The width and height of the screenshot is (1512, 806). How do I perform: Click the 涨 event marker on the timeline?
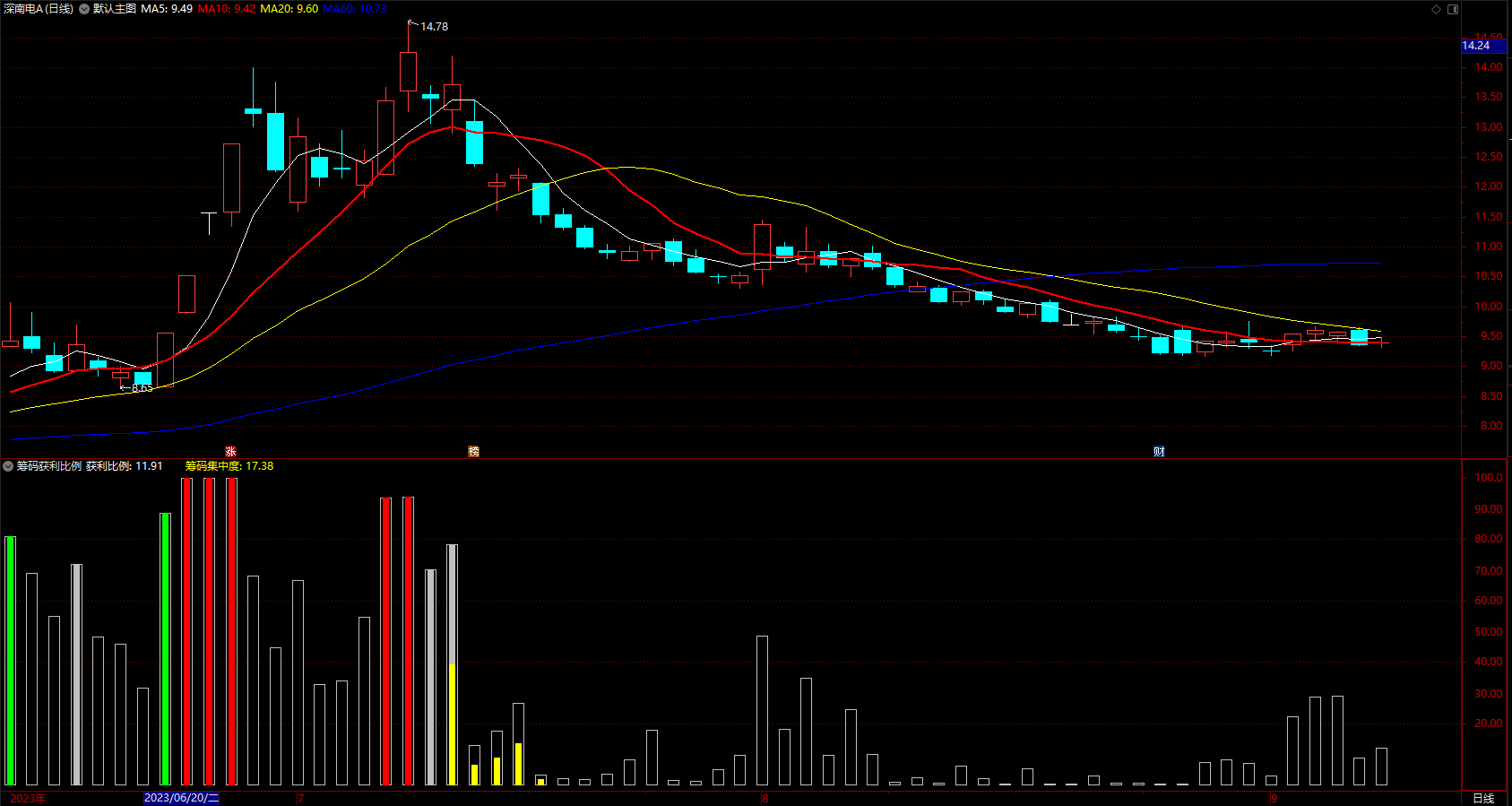pos(230,452)
